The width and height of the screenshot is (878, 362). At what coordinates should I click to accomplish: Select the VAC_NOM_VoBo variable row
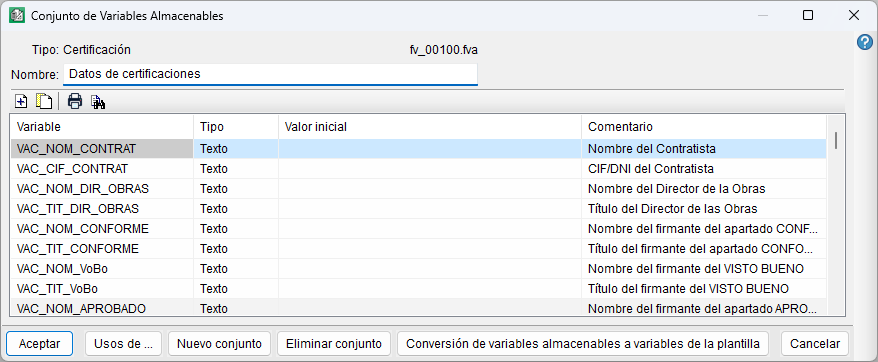point(418,269)
